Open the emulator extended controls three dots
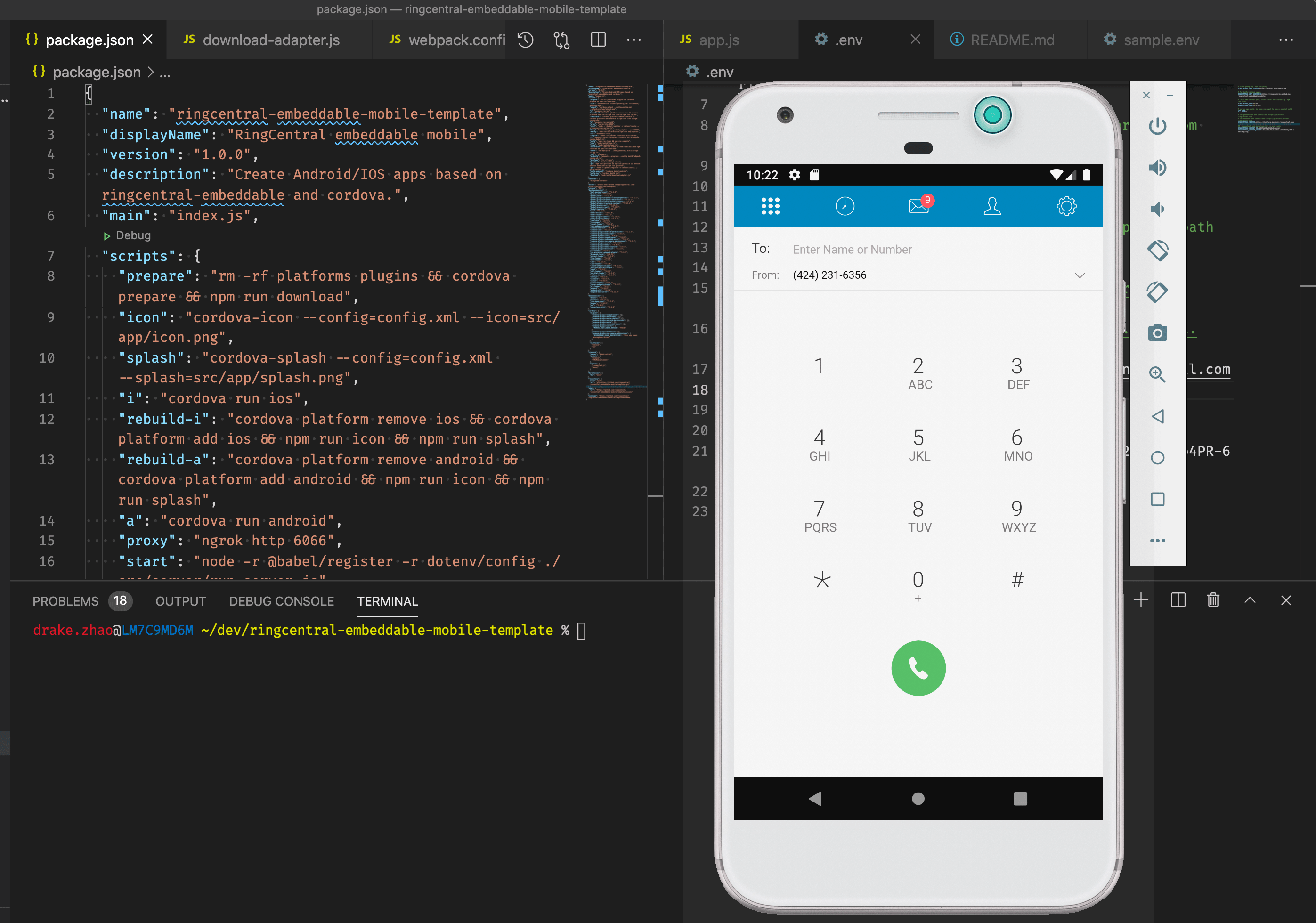Image resolution: width=1316 pixels, height=923 pixels. (1157, 540)
